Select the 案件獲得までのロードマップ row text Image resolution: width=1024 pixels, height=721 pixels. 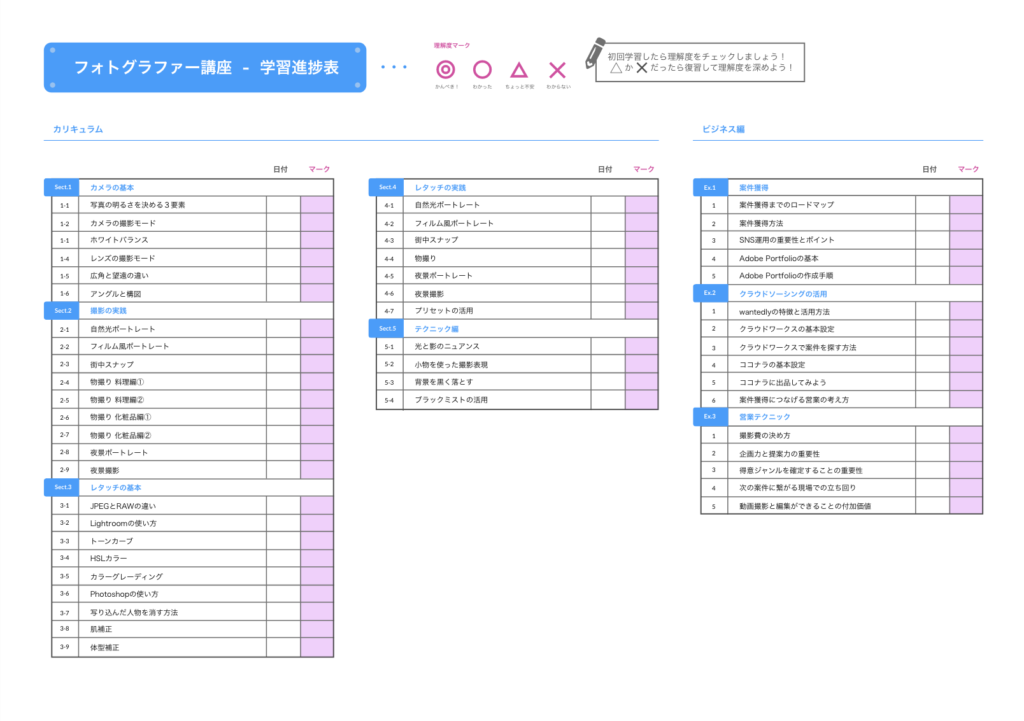click(x=786, y=205)
